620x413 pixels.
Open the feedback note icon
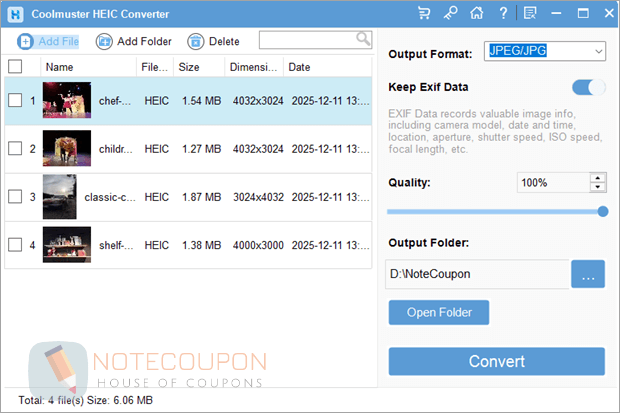point(530,13)
